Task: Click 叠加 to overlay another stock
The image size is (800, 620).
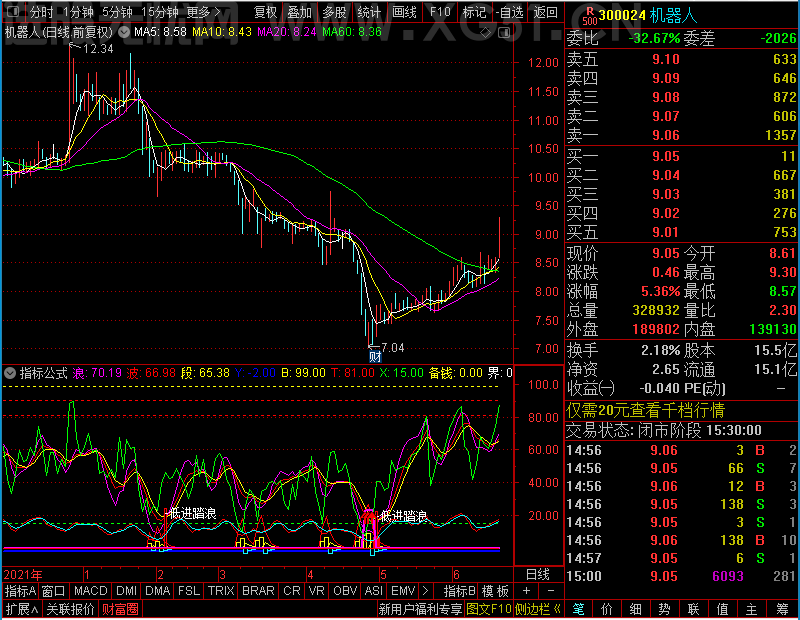Action: click(x=299, y=12)
